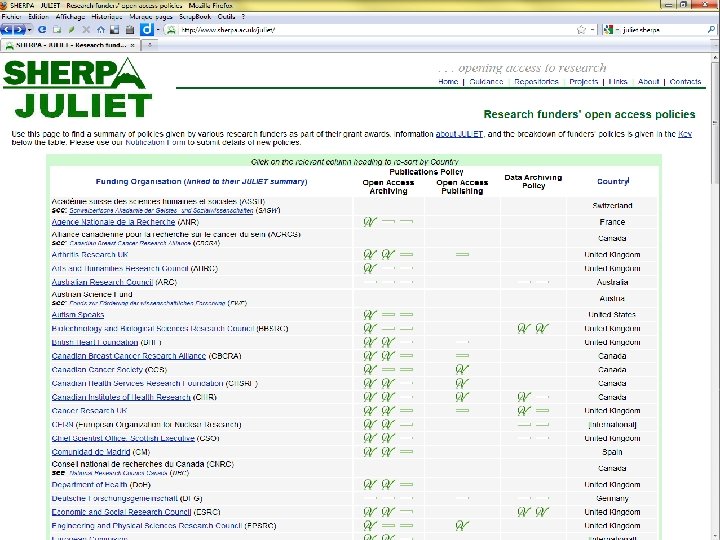Sort table by the Country heading
720x540 pixels.
coord(612,181)
